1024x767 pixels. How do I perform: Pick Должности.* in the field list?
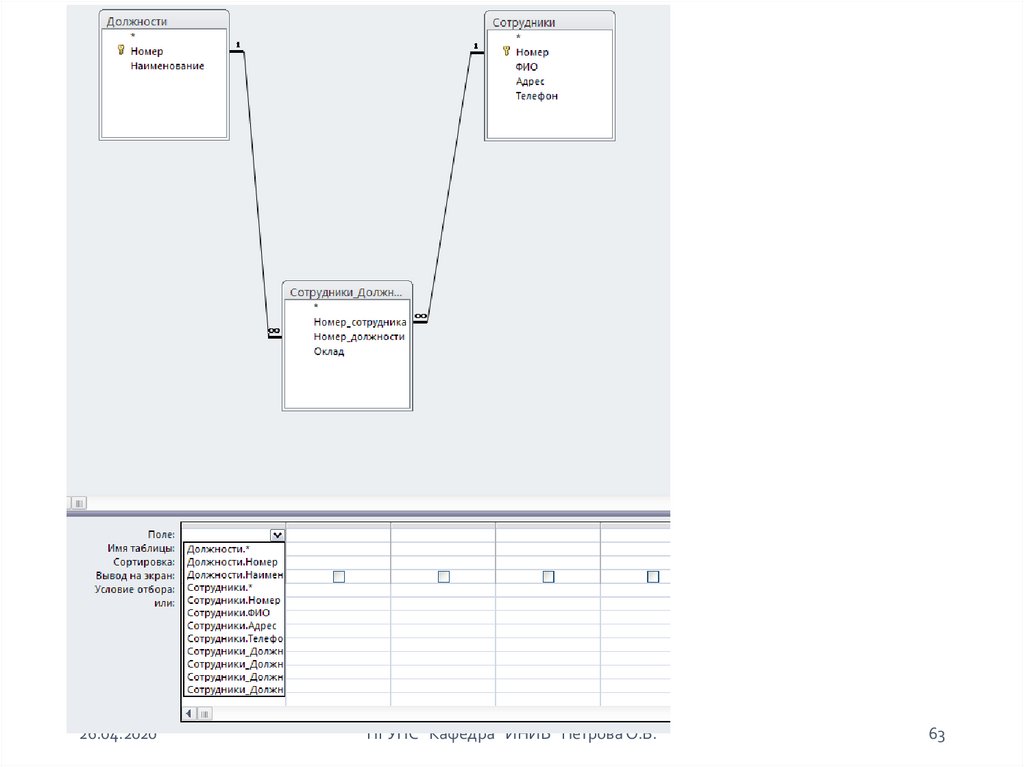coord(219,549)
